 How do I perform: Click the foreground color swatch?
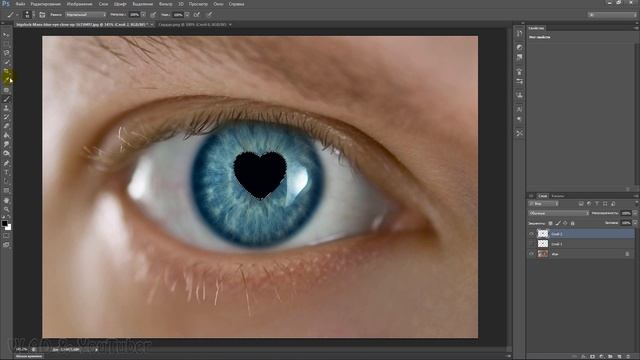tap(4, 224)
